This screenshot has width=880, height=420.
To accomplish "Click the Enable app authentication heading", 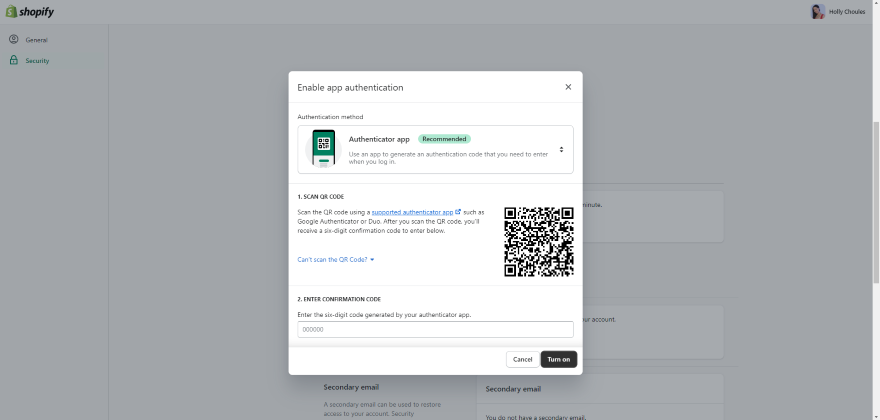I will pos(350,88).
